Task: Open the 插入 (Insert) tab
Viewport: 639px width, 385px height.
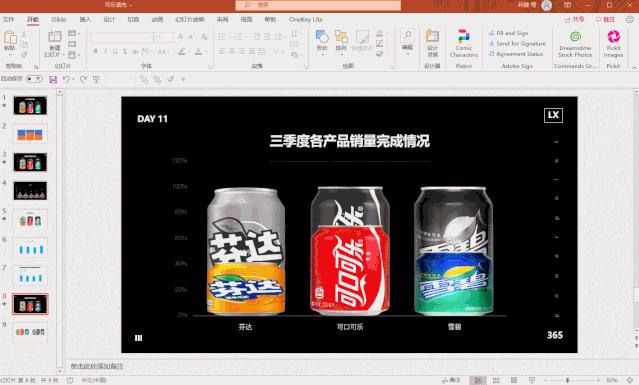Action: (x=85, y=19)
